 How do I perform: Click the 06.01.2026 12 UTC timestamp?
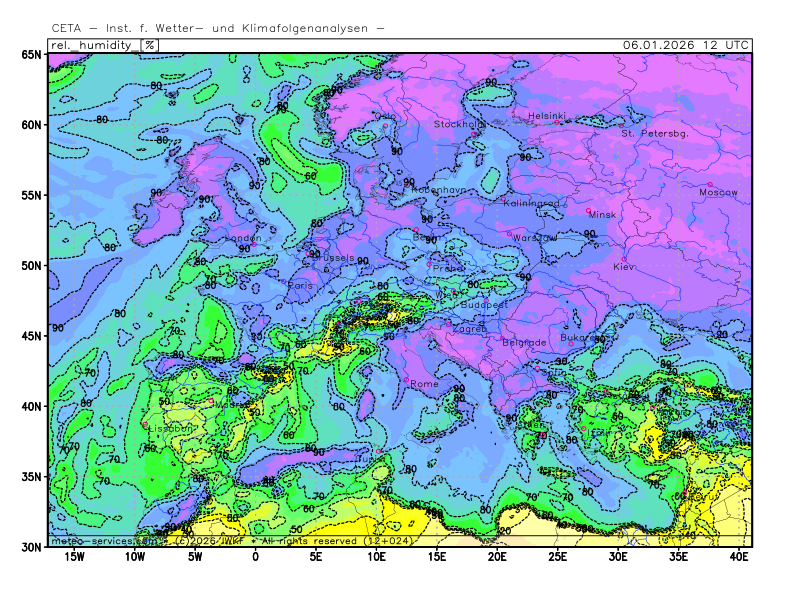684,45
